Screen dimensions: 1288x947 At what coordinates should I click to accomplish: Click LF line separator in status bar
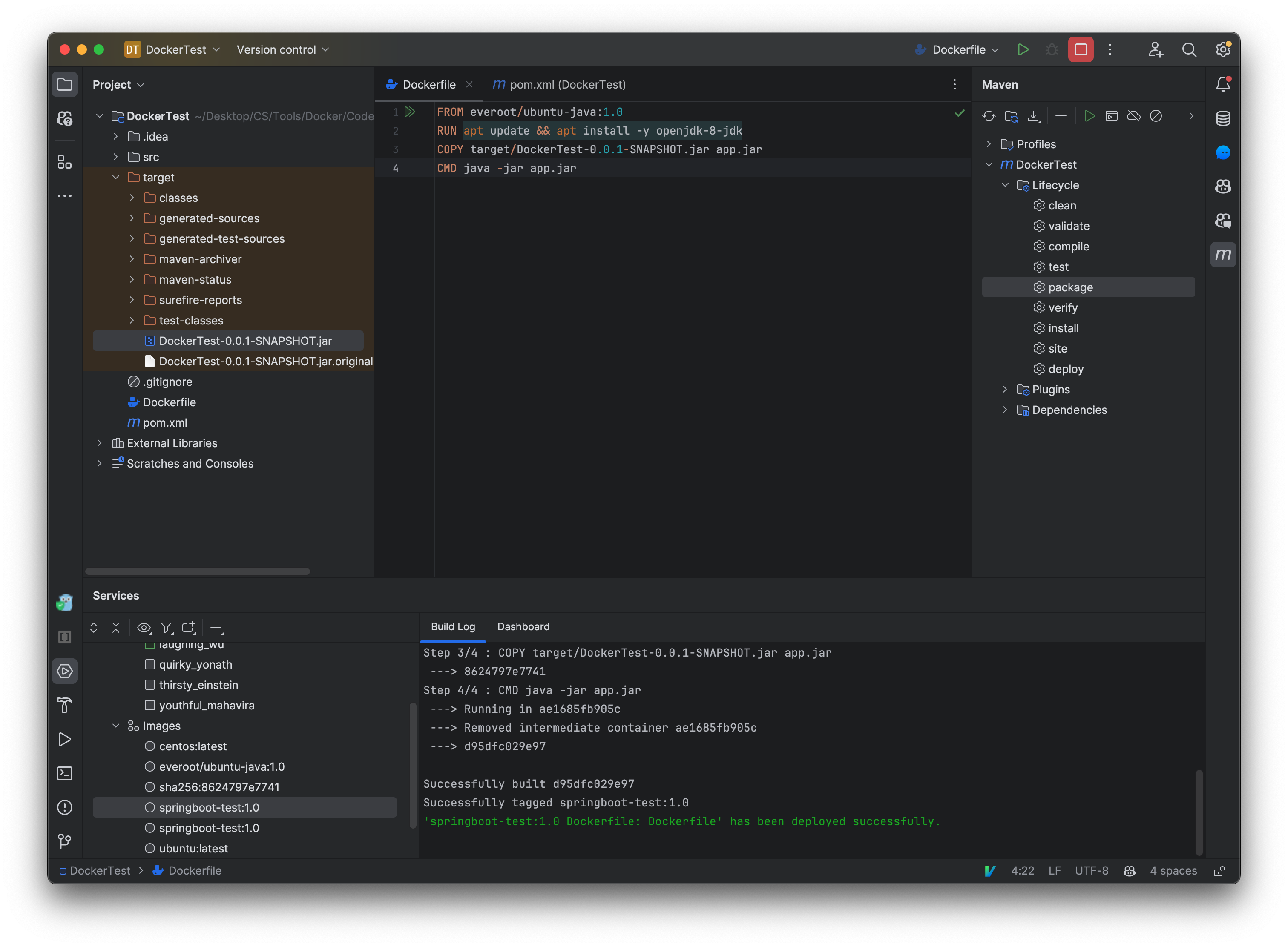[x=1054, y=871]
